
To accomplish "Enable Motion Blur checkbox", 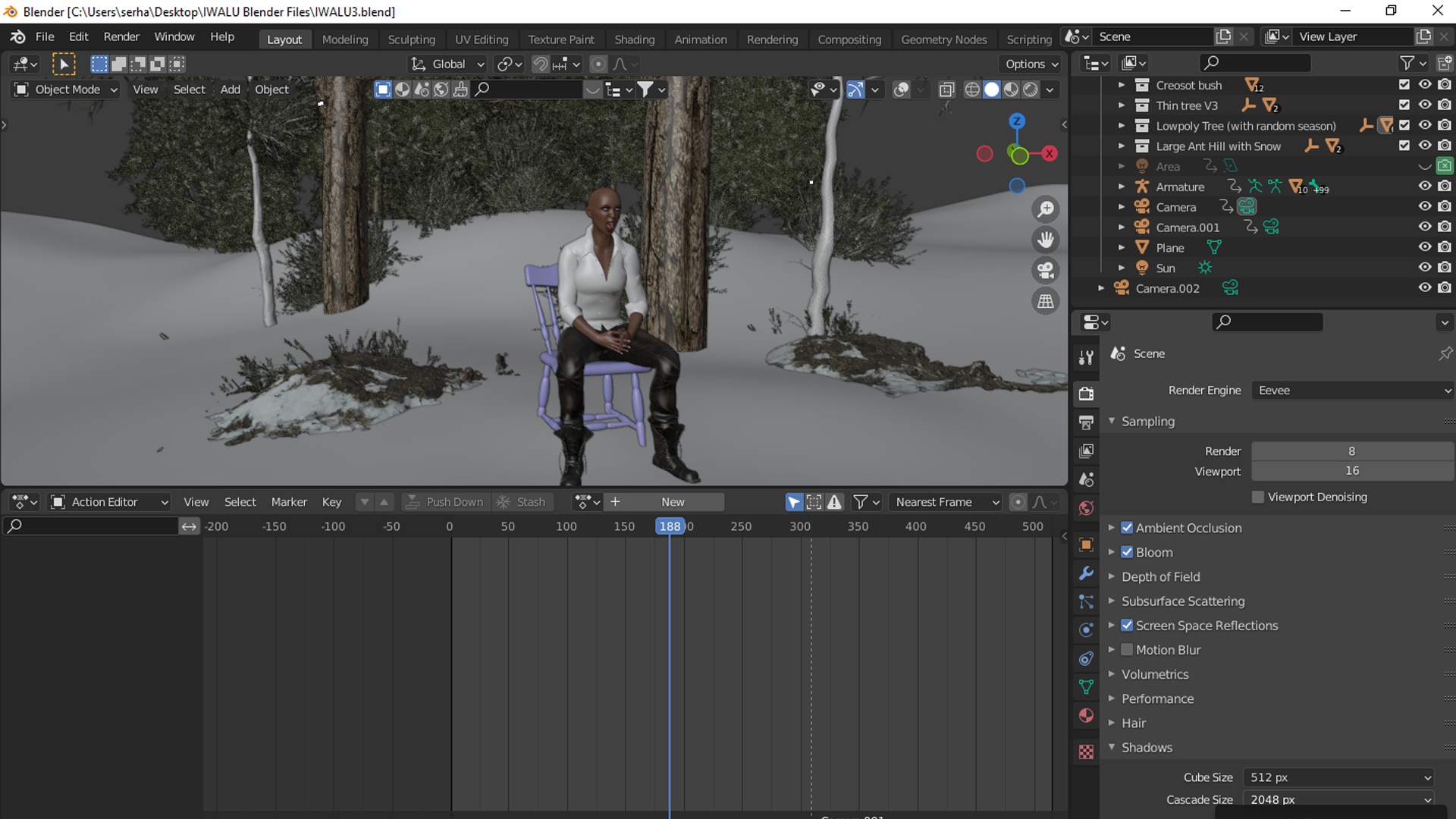I will (1127, 650).
